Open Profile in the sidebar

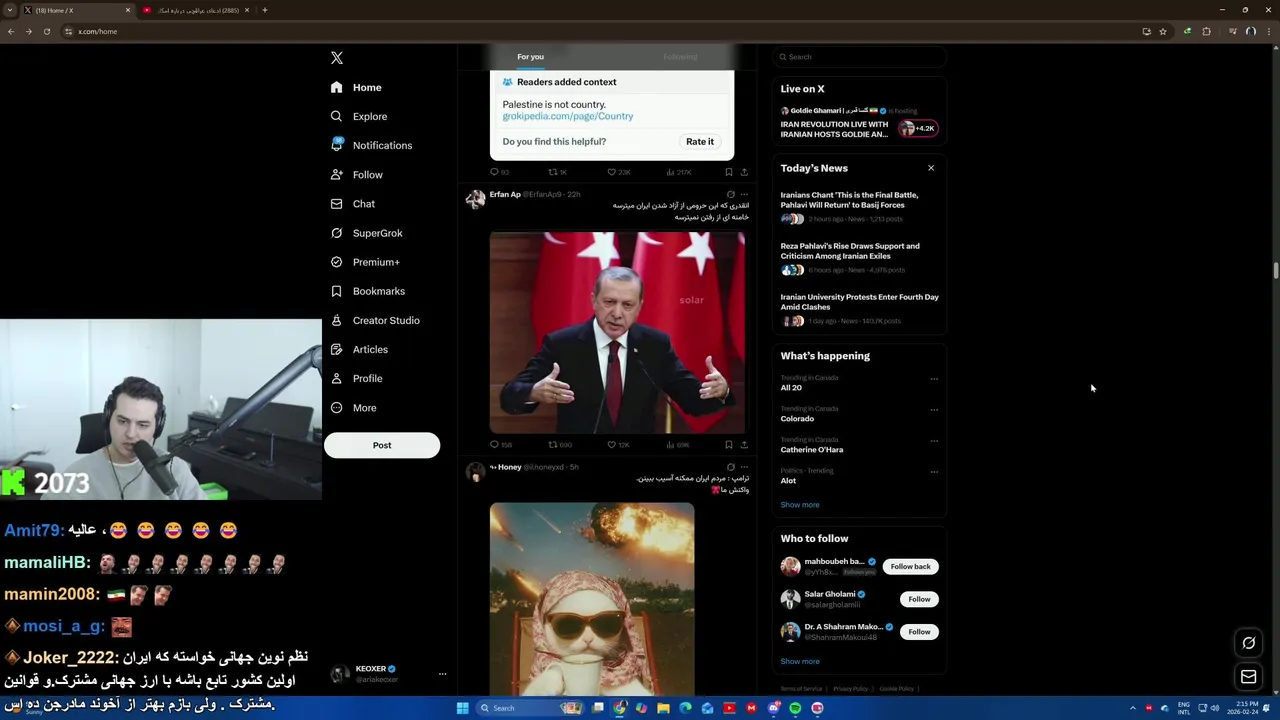point(356,378)
